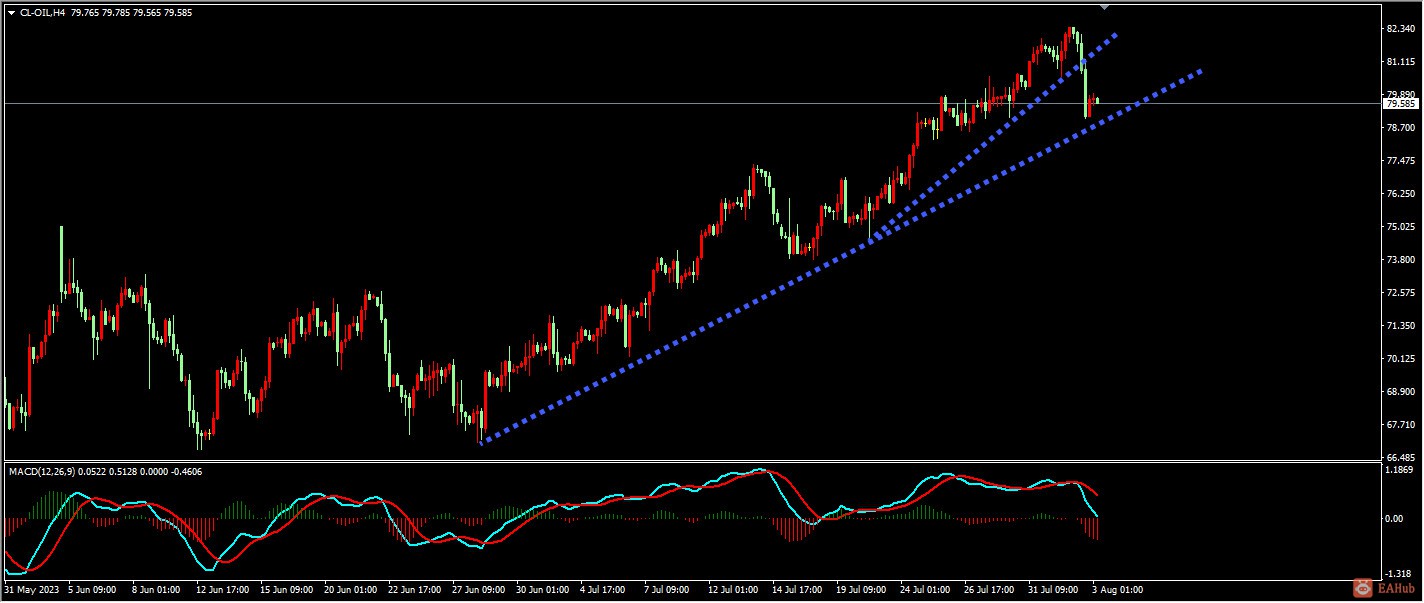Click the 12 Jul 01:00 time label

[735, 590]
